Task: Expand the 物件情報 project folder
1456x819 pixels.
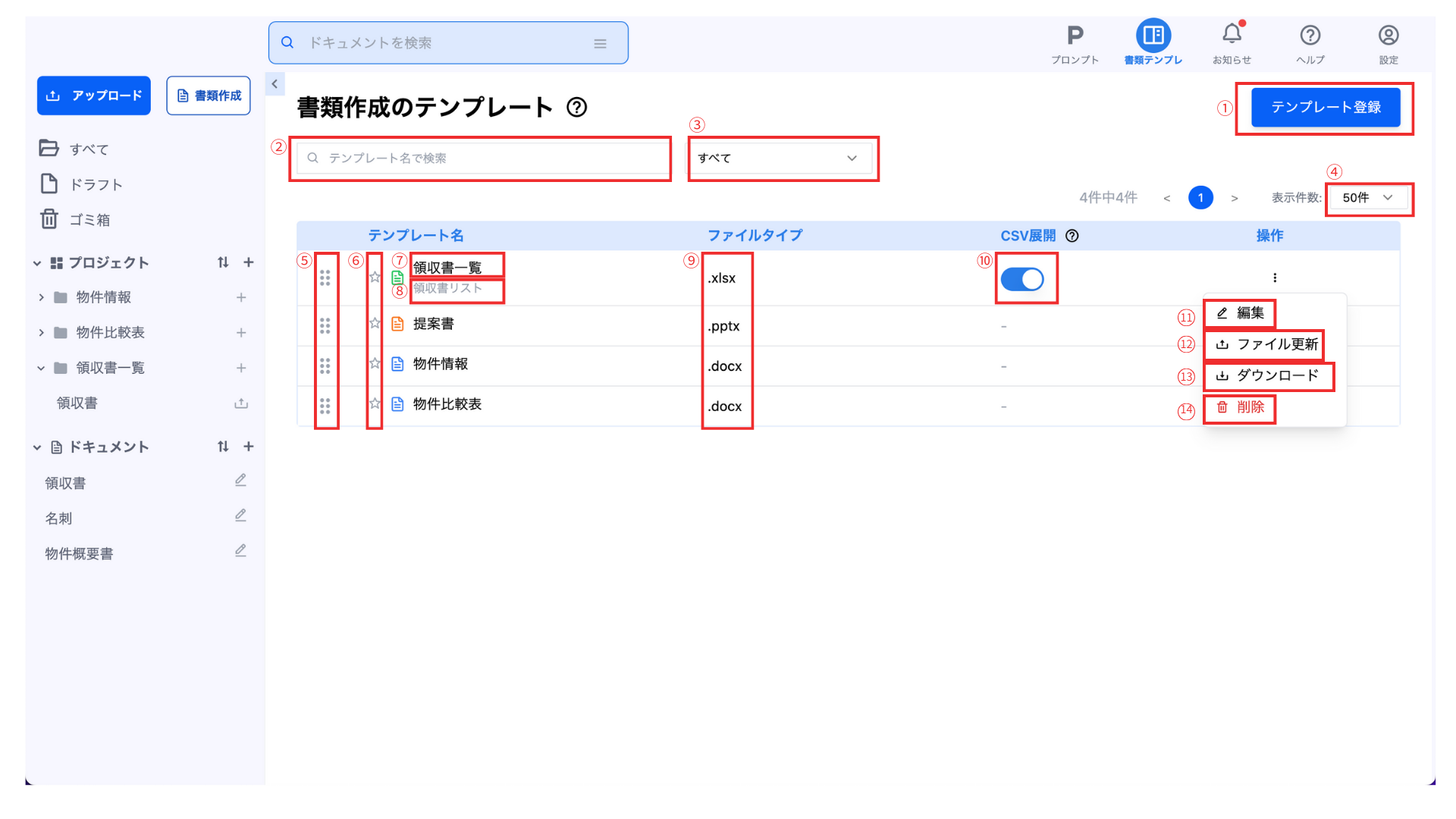Action: tap(42, 297)
